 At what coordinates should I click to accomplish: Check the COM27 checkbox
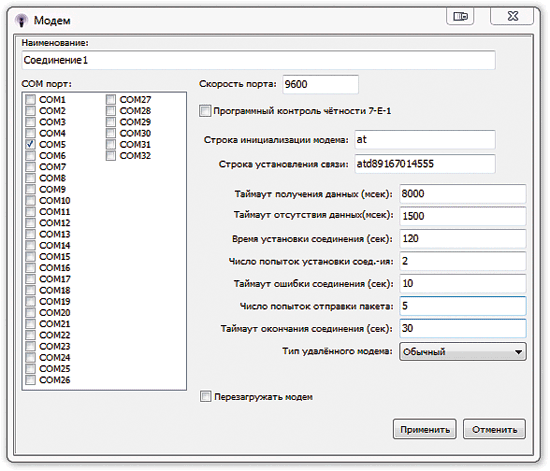pos(111,100)
